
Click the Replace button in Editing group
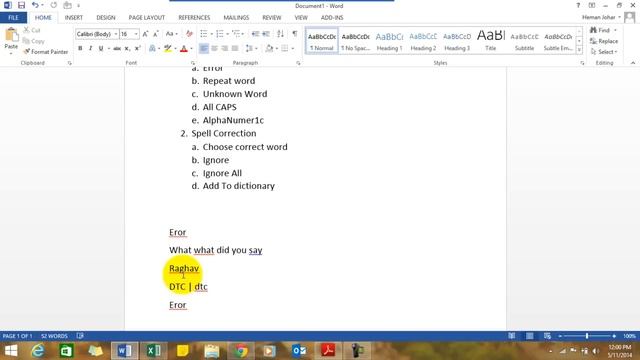604,41
